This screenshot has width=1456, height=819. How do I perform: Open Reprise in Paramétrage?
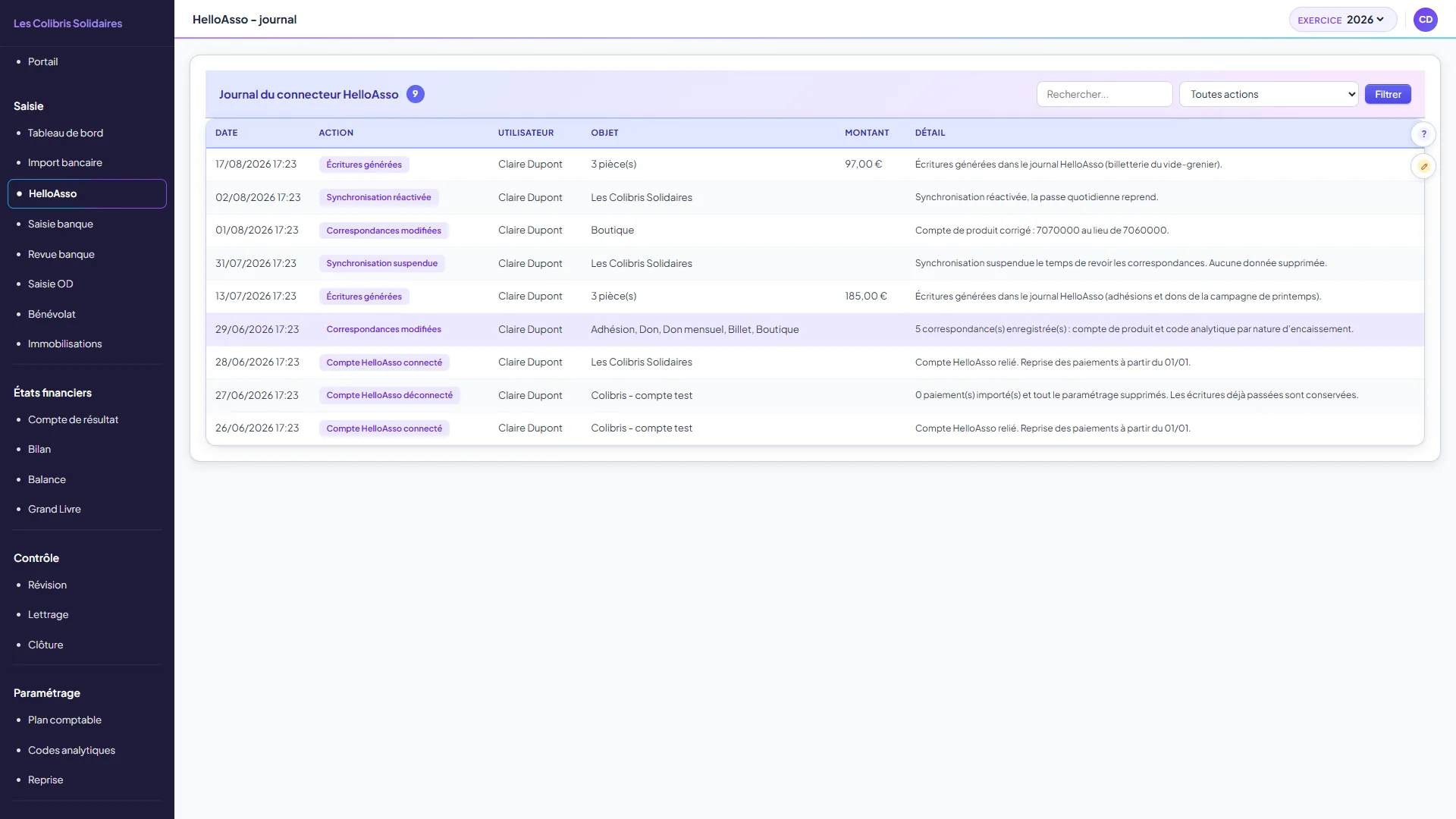tap(45, 780)
